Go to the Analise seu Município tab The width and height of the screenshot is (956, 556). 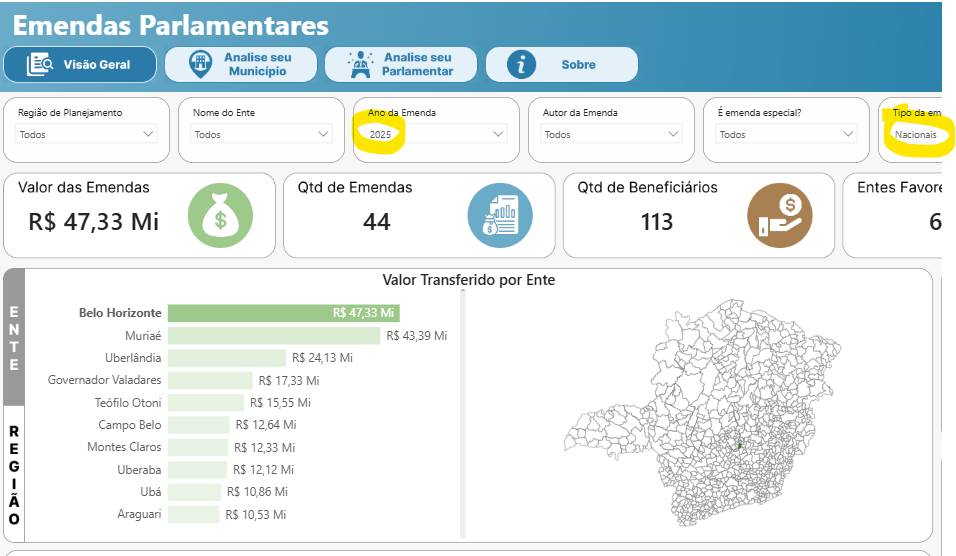coord(241,65)
